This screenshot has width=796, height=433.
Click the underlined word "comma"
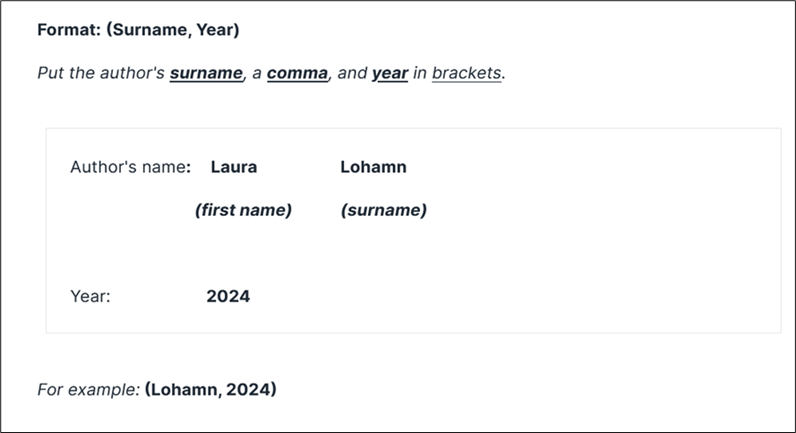297,73
